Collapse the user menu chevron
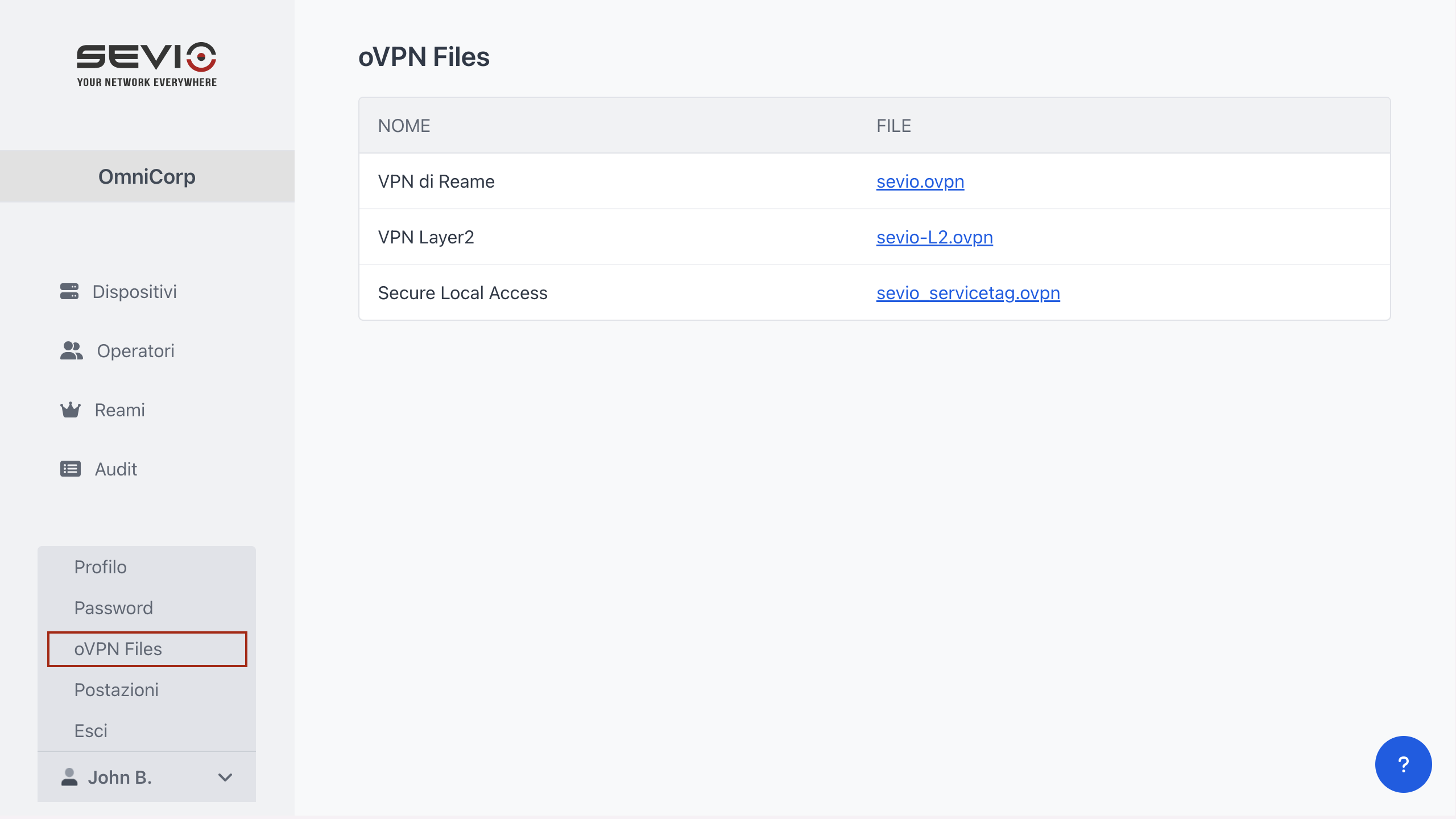1456x819 pixels. tap(225, 777)
